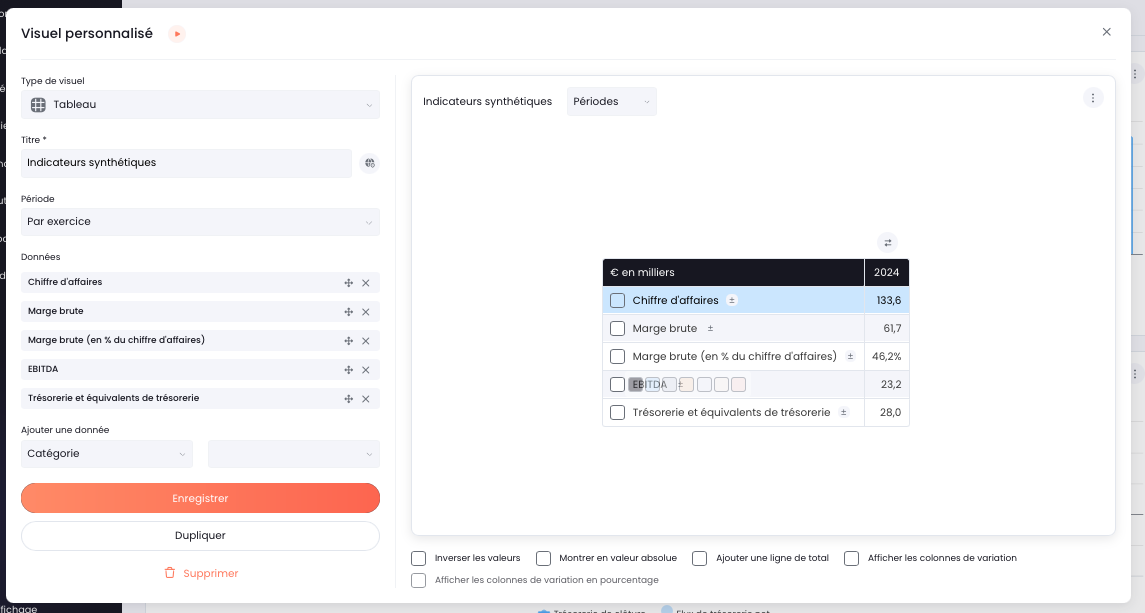Click the € en milliers table header
This screenshot has height=613, width=1145.
tap(733, 273)
